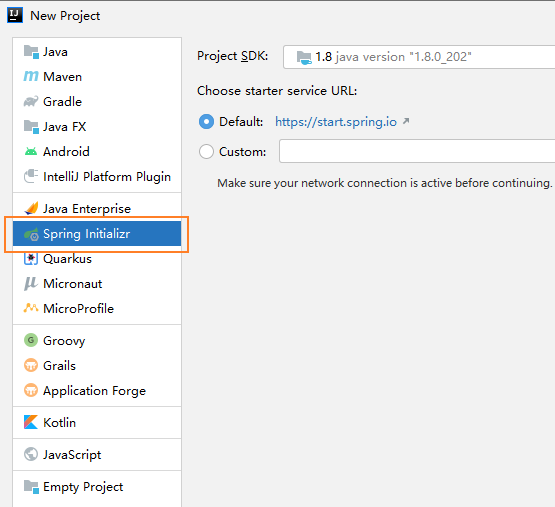The image size is (555, 507).
Task: Choose Java FX project type
Action: [97, 127]
